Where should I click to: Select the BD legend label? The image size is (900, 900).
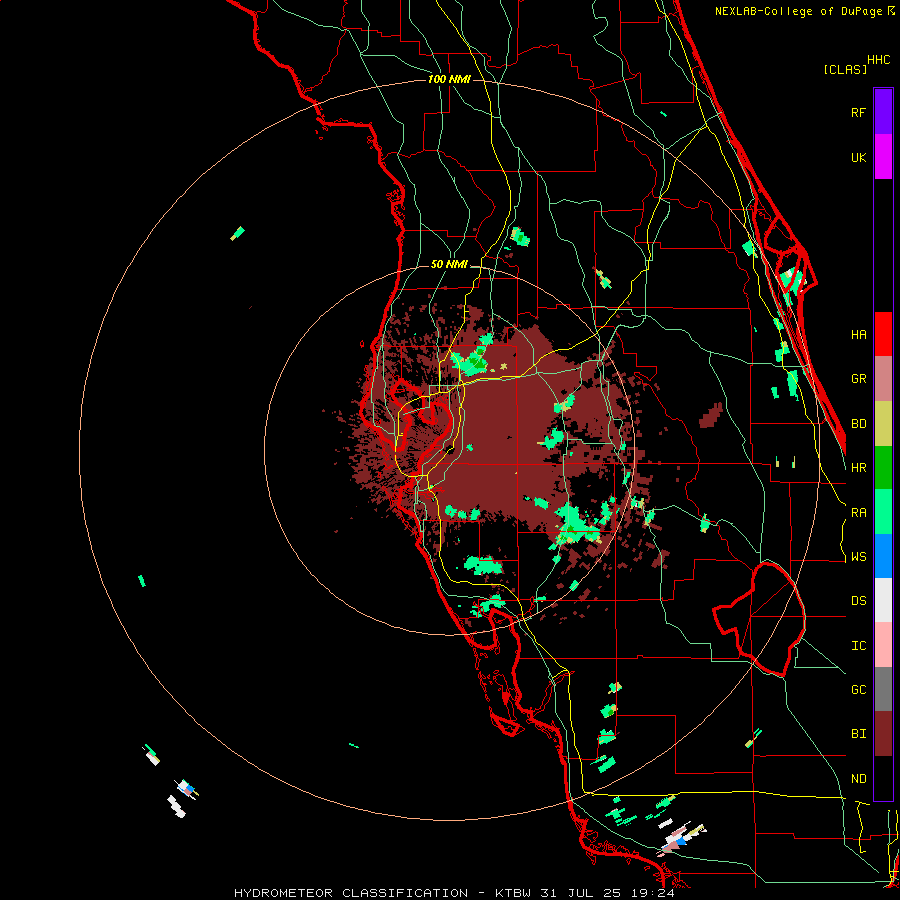point(858,424)
